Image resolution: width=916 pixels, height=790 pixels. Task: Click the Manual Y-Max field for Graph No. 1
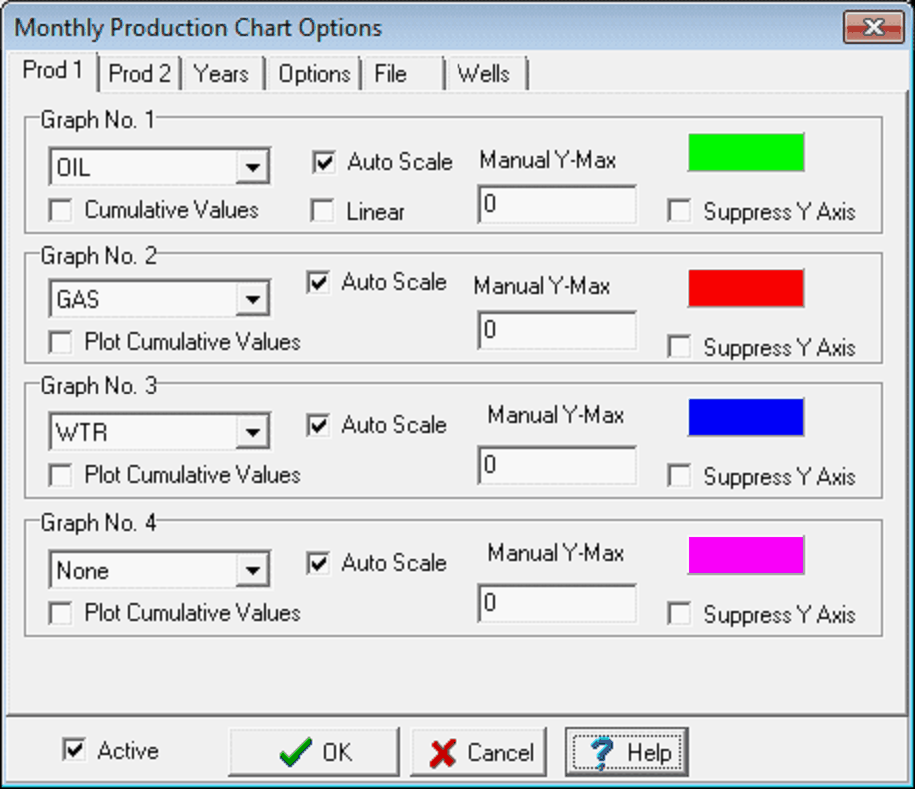[557, 205]
